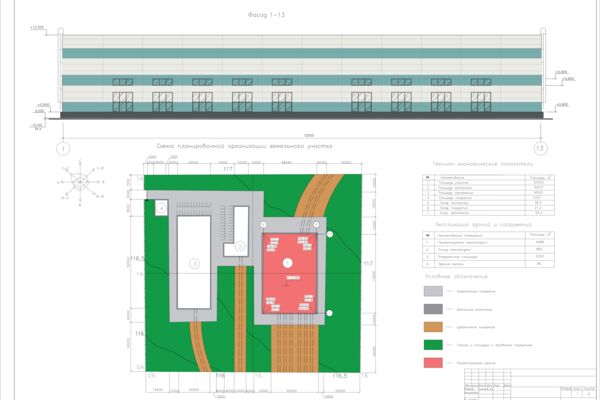Viewport: 600px width, 400px height.
Task: Click header row of the technical indicators table
Action: (x=488, y=178)
